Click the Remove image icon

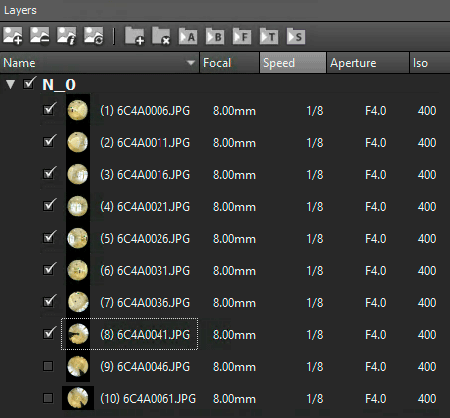[39, 36]
